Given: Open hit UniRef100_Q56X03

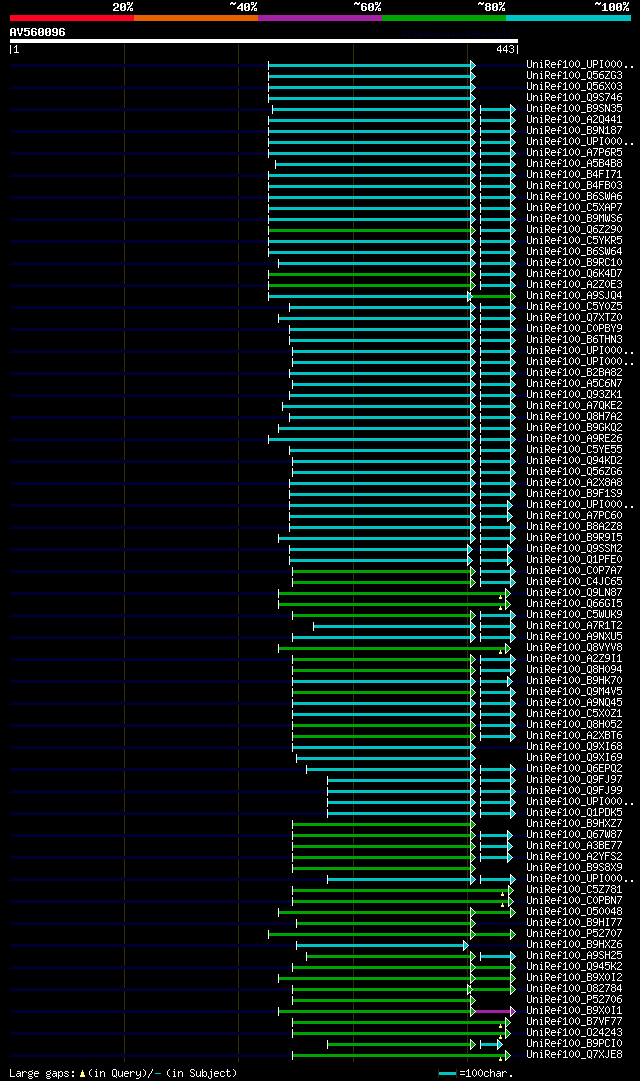Looking at the screenshot, I should pos(574,87).
